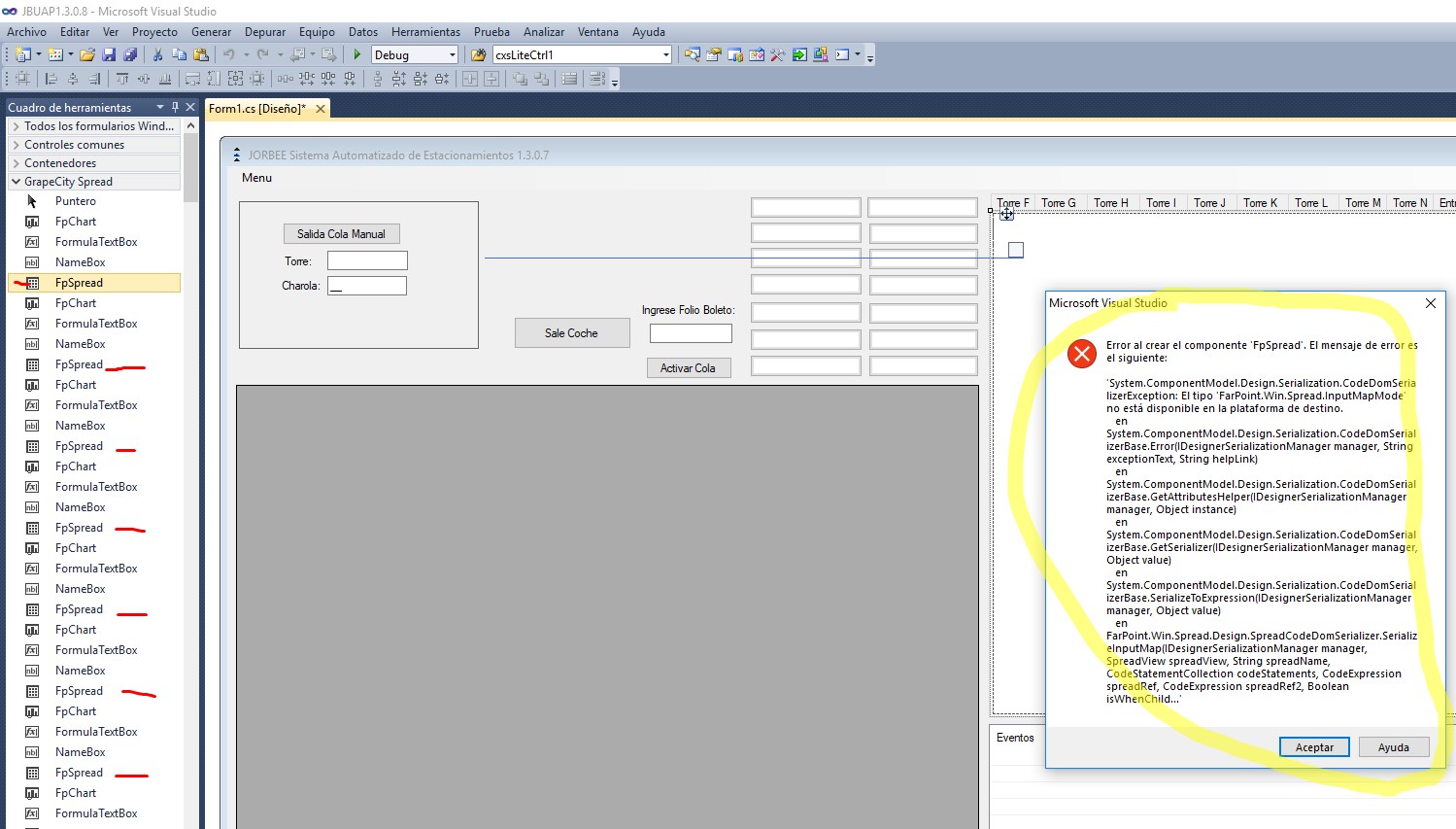Open the Herramientas menu
This screenshot has height=829, width=1456.
(x=425, y=32)
